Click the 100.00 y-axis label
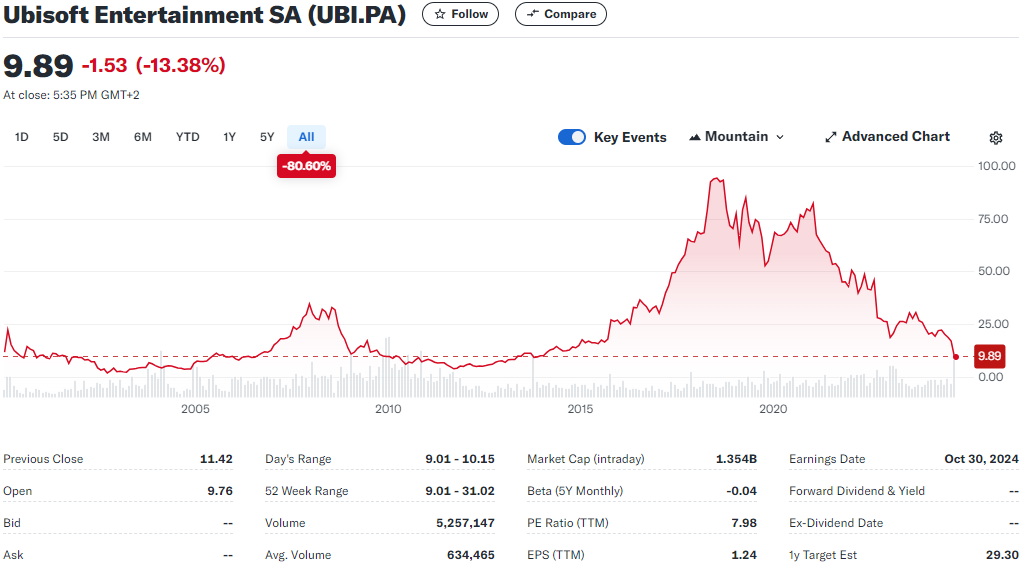 996,167
